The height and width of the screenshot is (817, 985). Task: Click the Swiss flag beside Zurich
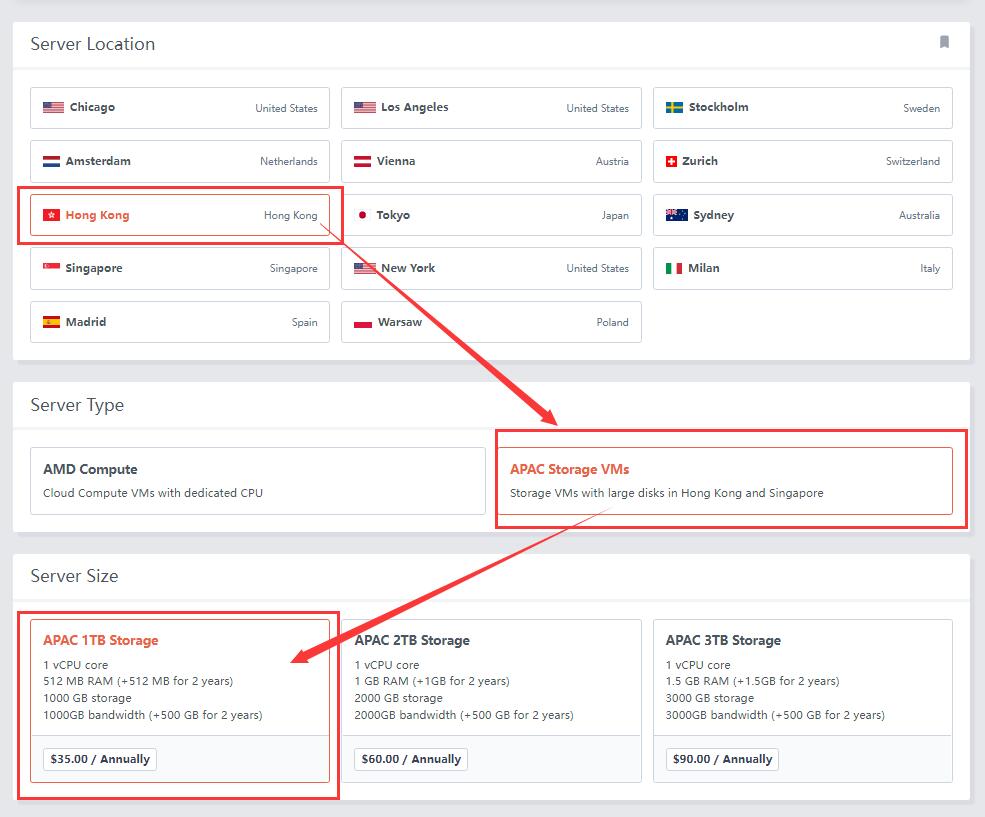click(672, 161)
